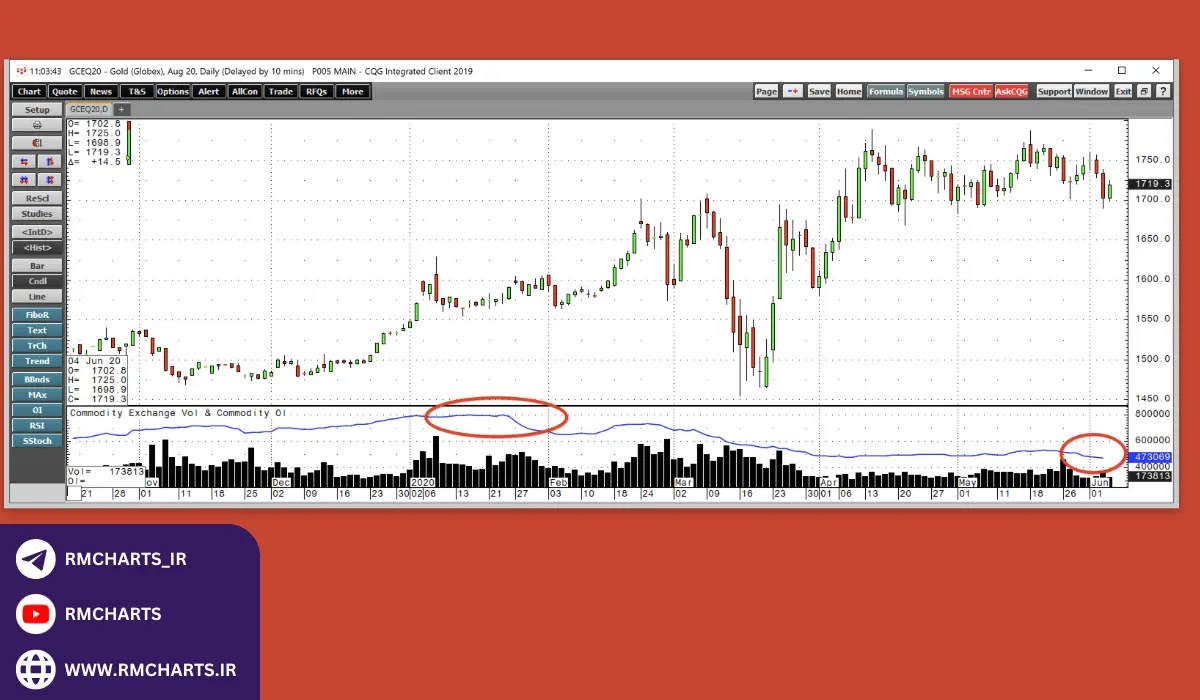Switch chart style to Bar
Image resolution: width=1200 pixels, height=700 pixels.
point(37,266)
